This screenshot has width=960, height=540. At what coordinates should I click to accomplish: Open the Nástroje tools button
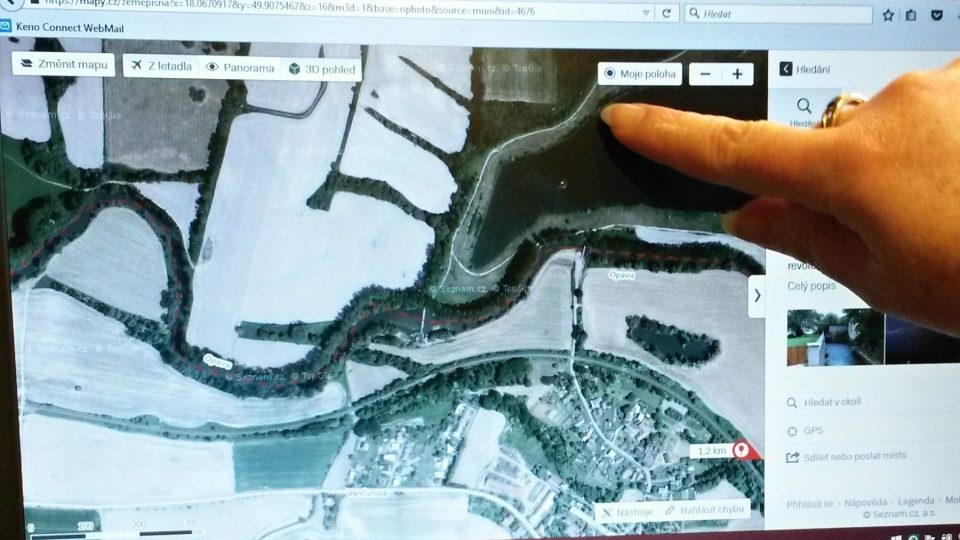(627, 511)
